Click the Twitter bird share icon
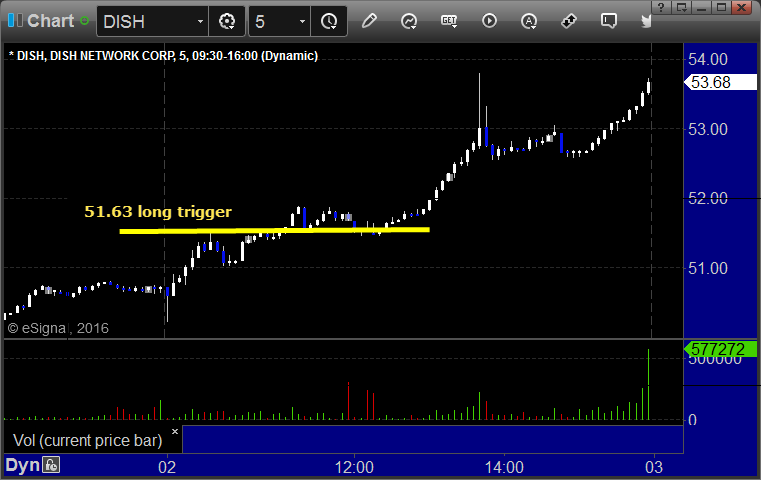Image resolution: width=761 pixels, height=480 pixels. (x=646, y=21)
